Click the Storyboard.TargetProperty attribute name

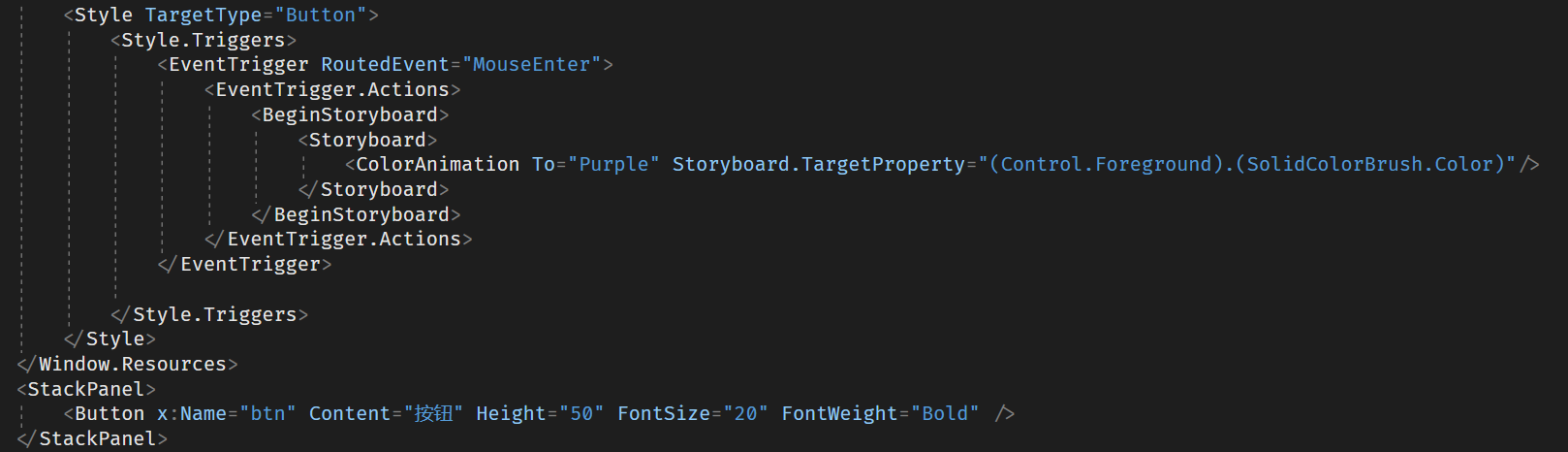coord(818,164)
